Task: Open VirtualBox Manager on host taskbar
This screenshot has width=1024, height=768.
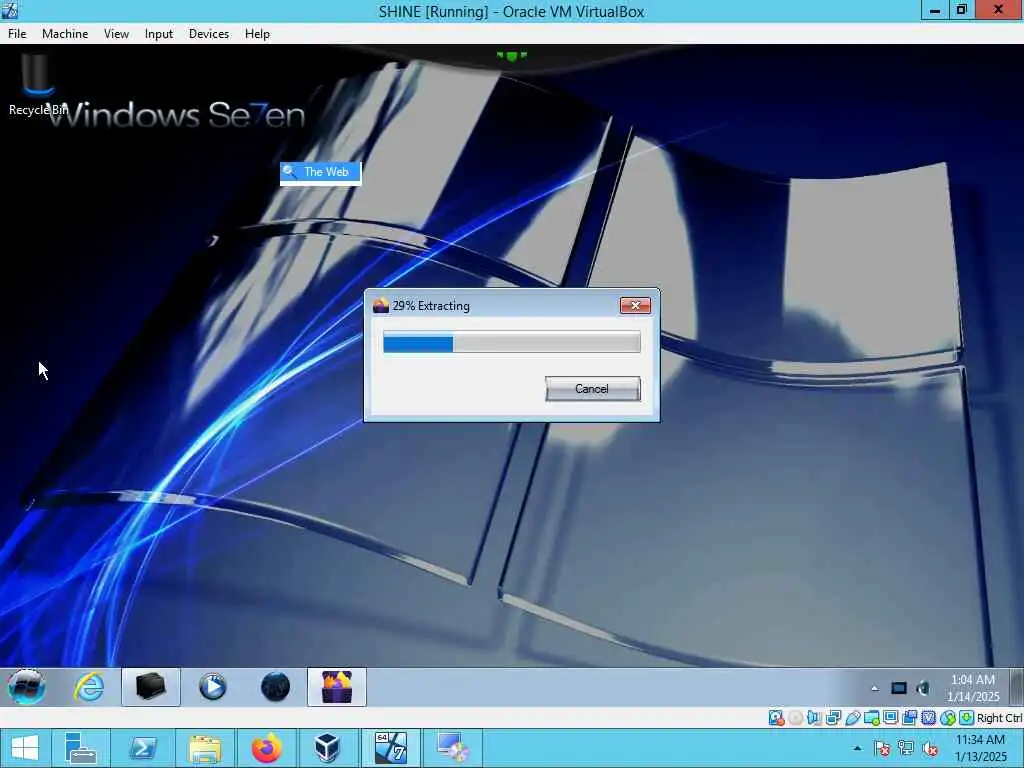Action: [x=328, y=748]
